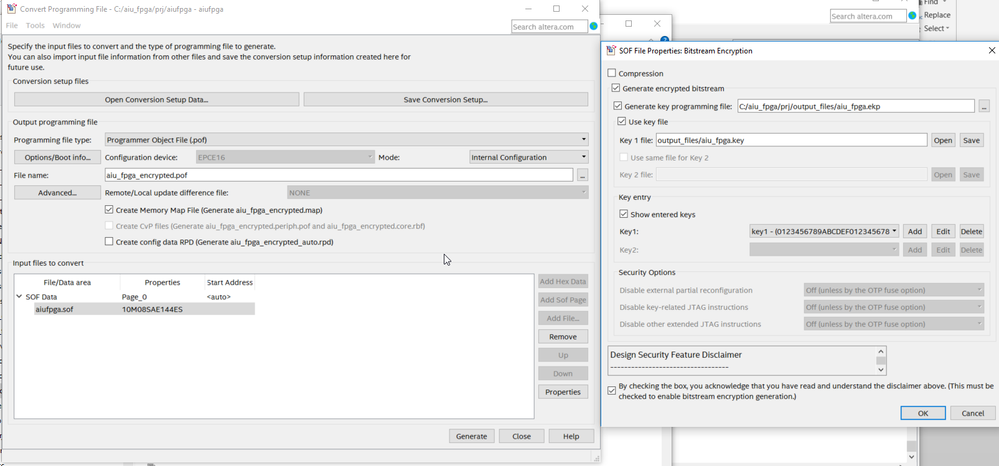
Task: Enable Create config data RPD checkbox
Action: (x=109, y=242)
